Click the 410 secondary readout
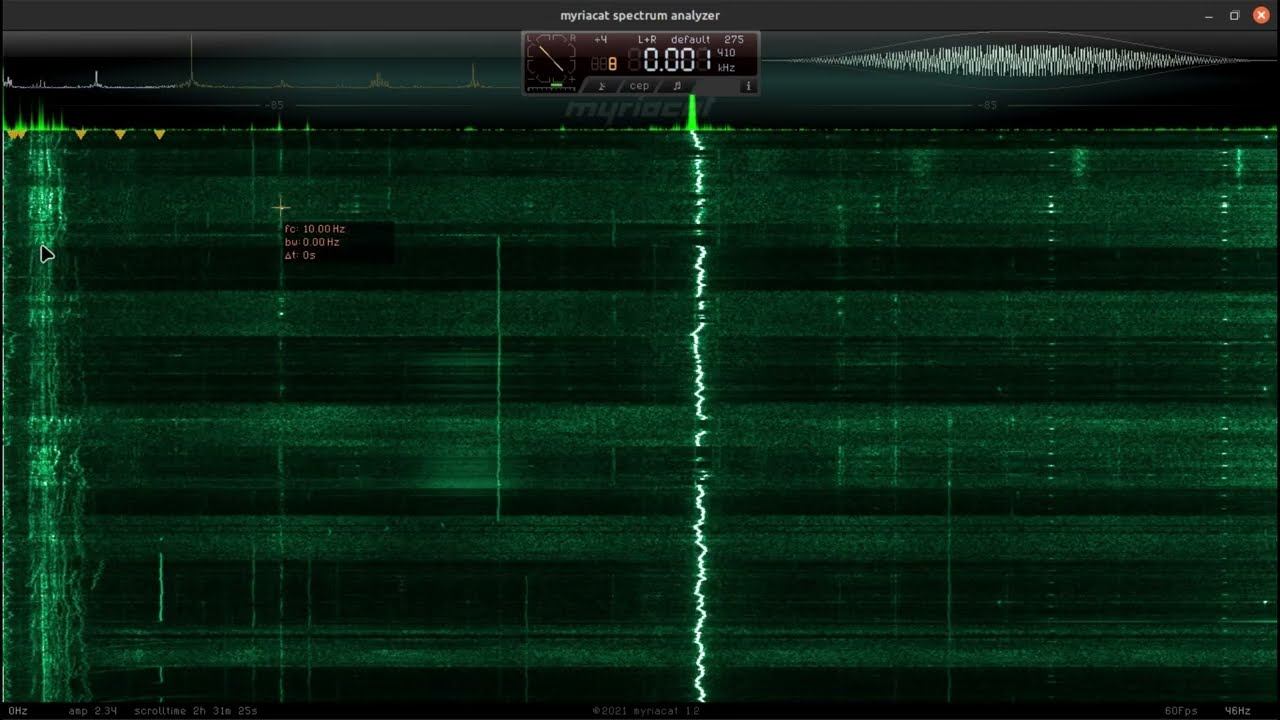The height and width of the screenshot is (720, 1280). [726, 53]
